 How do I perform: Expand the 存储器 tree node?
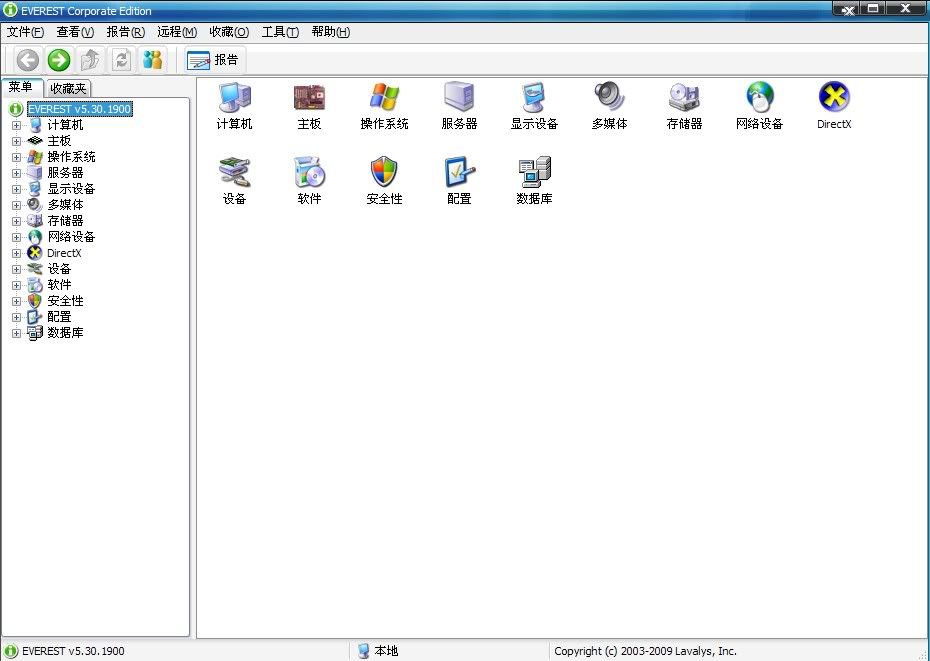pyautogui.click(x=16, y=221)
